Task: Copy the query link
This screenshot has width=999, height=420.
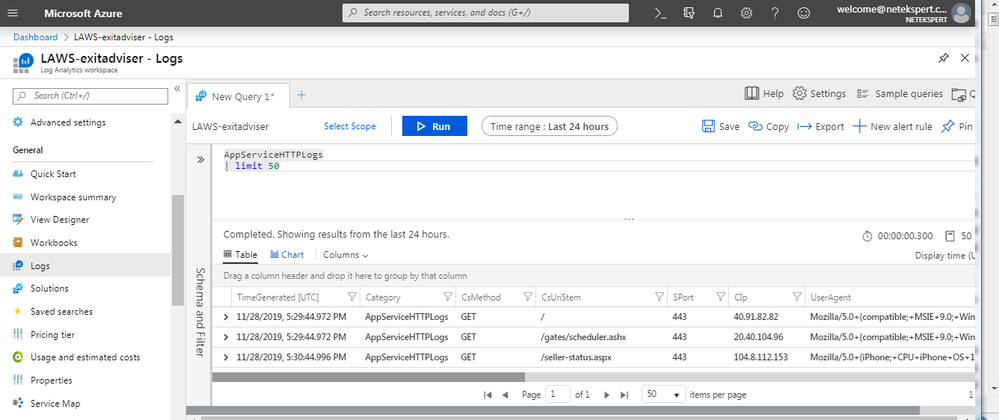Action: point(768,126)
